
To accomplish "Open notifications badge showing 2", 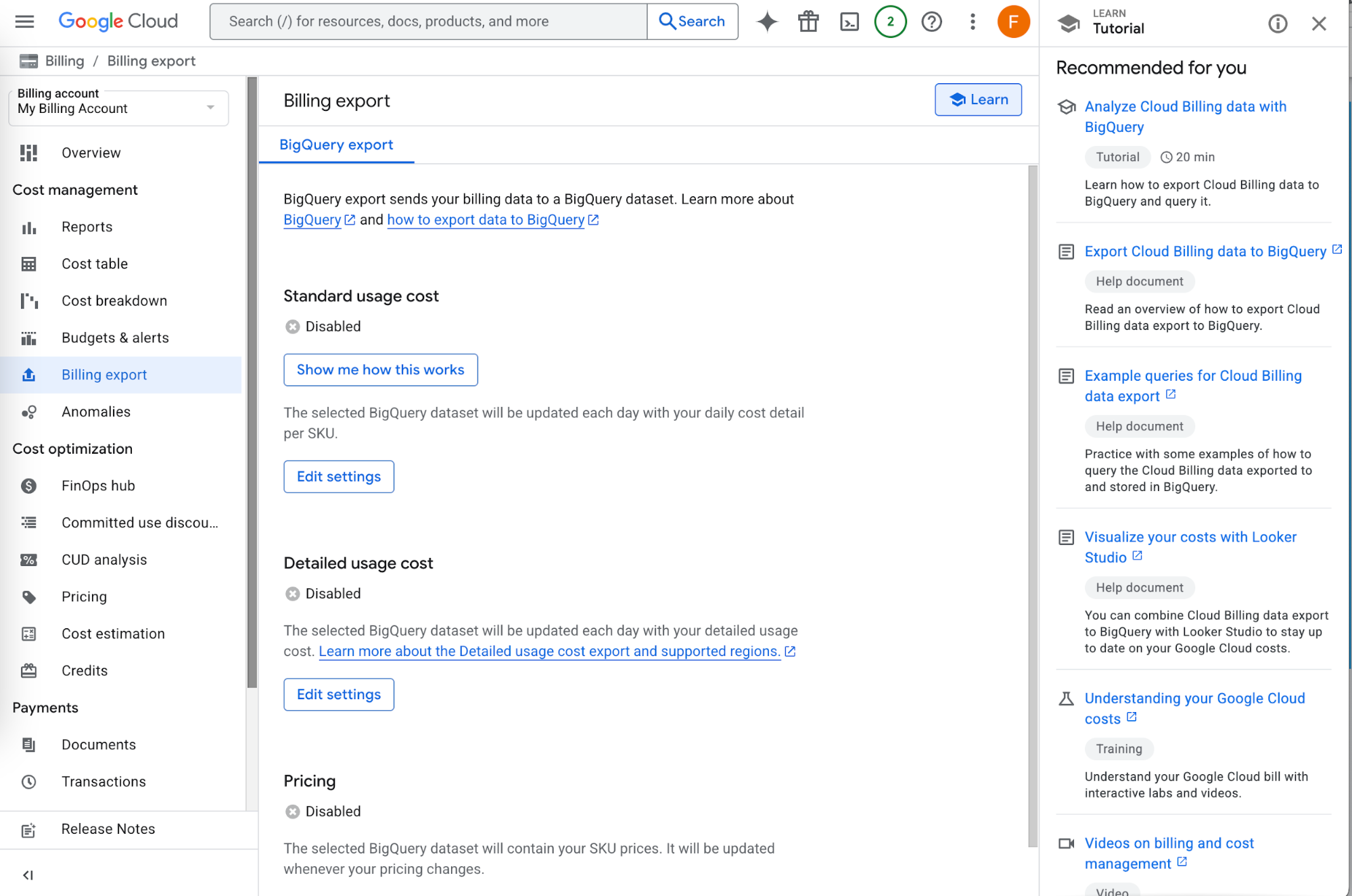I will [890, 22].
